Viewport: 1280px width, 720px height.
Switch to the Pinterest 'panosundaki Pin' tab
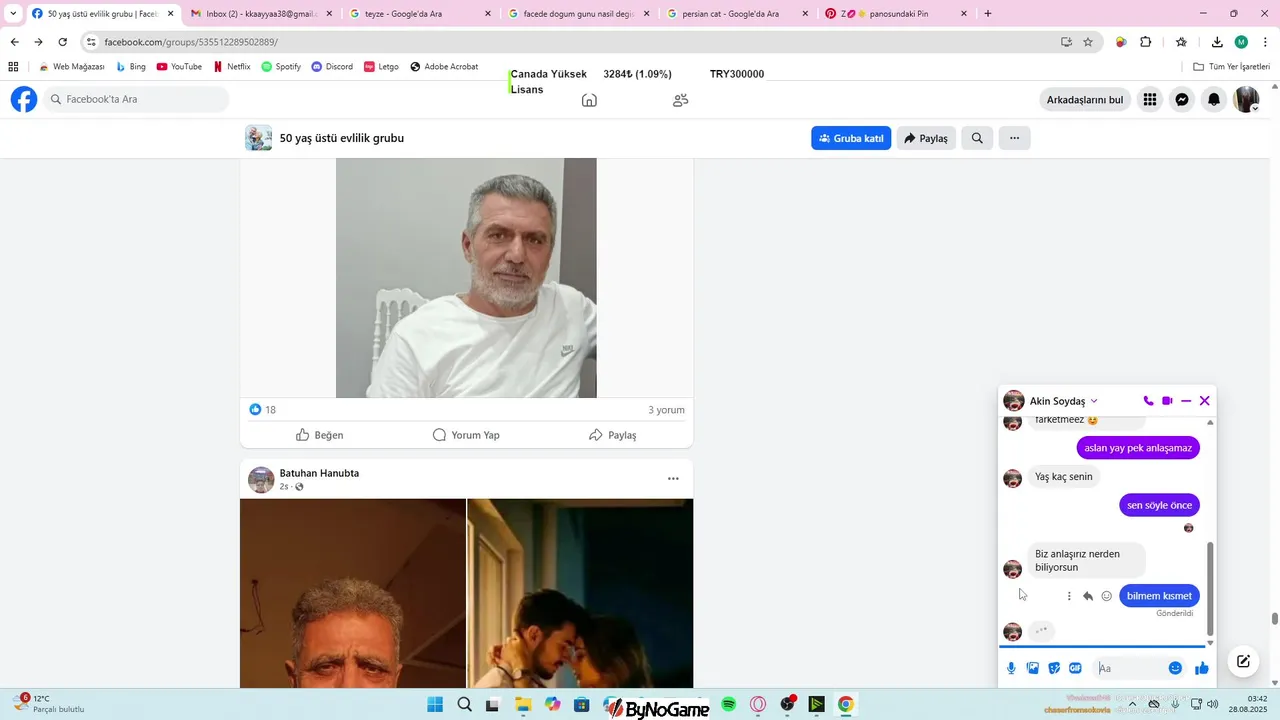[897, 14]
